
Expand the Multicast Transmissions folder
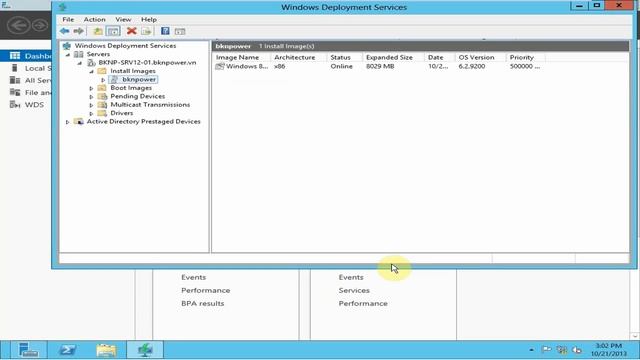click(x=91, y=105)
